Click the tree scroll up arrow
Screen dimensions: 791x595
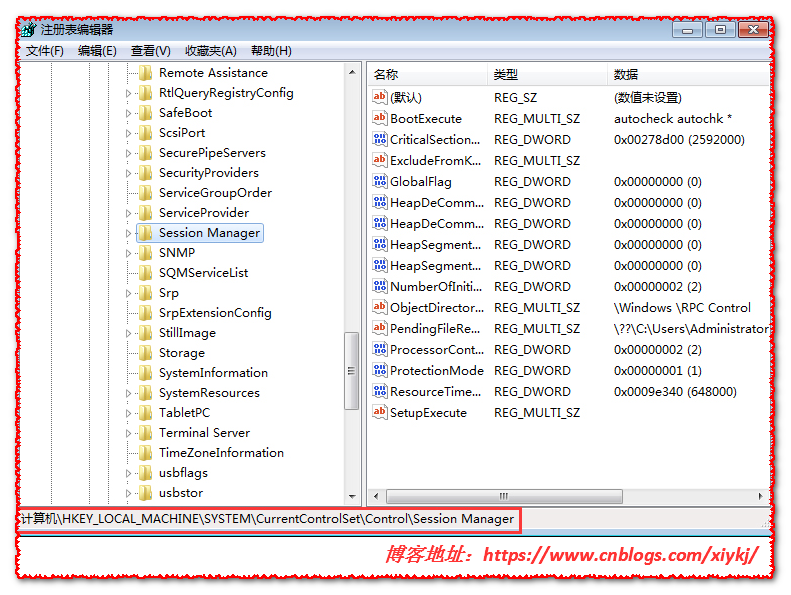click(352, 72)
